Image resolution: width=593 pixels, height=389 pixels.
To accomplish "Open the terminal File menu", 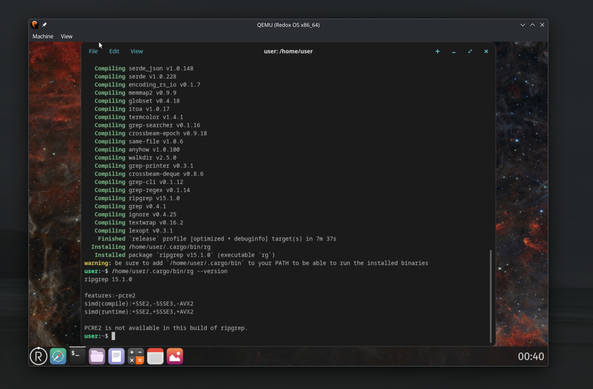I will 93,51.
